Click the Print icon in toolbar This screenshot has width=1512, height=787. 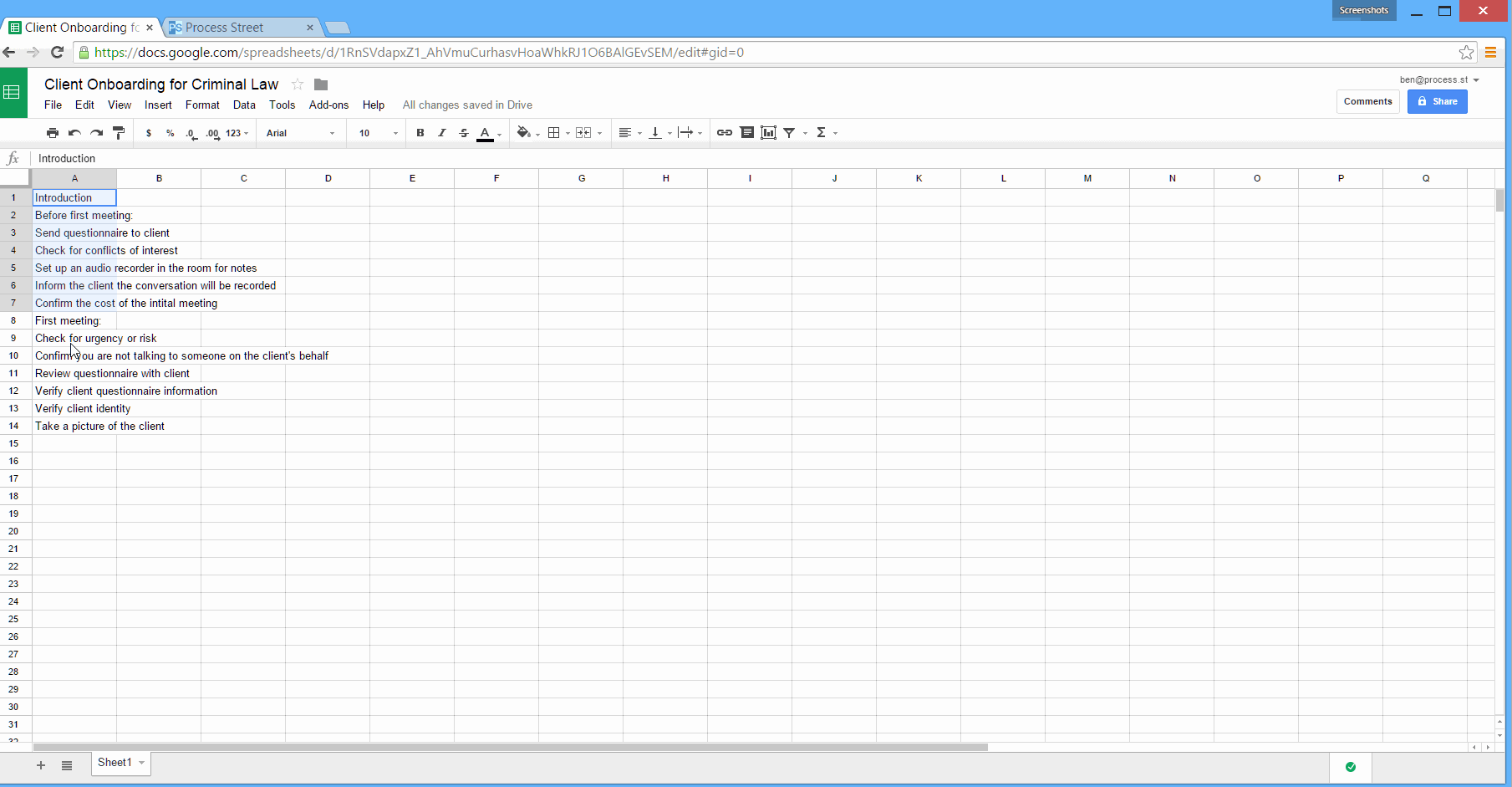pyautogui.click(x=53, y=133)
